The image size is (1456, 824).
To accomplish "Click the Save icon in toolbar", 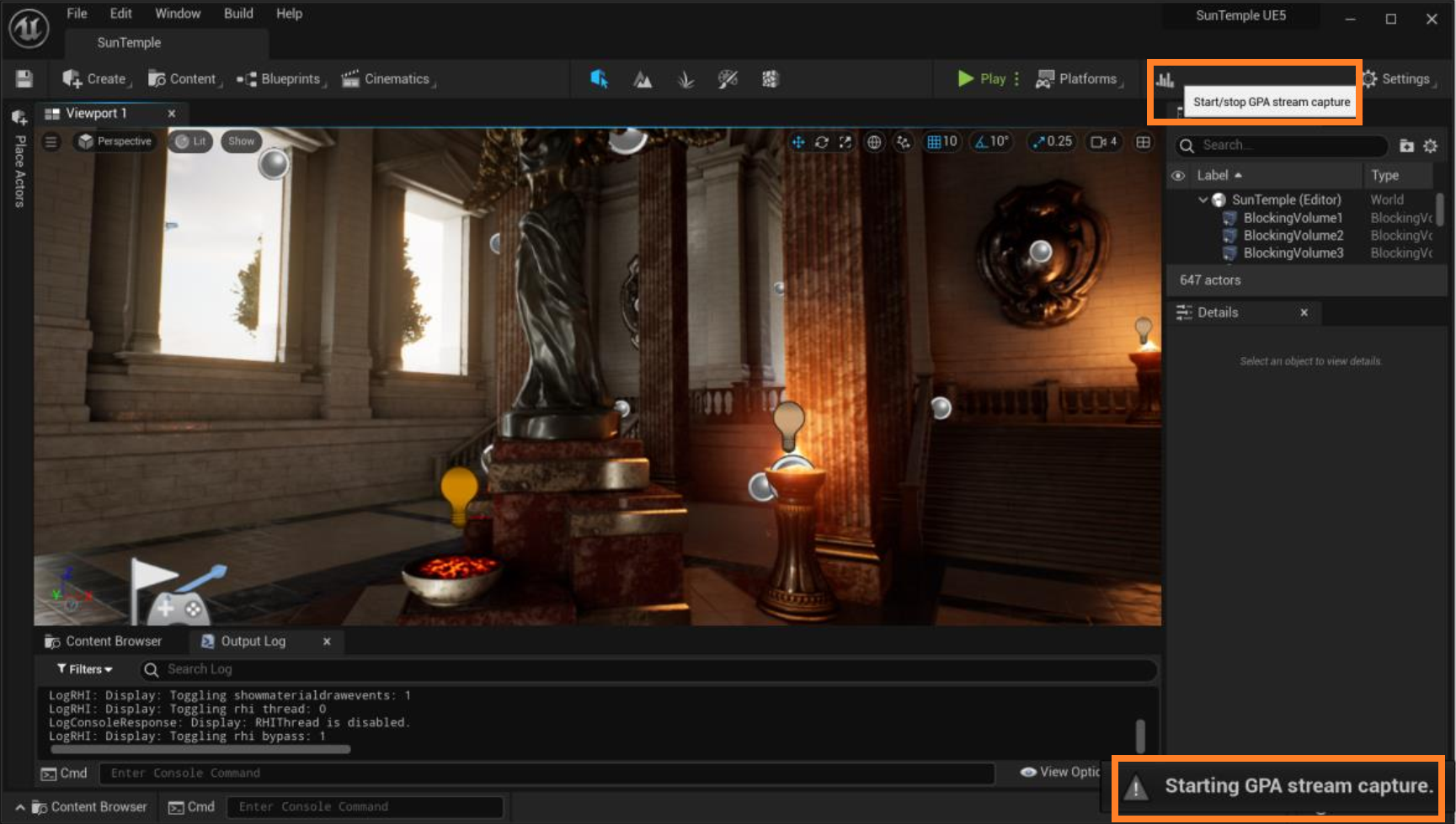I will [x=24, y=79].
